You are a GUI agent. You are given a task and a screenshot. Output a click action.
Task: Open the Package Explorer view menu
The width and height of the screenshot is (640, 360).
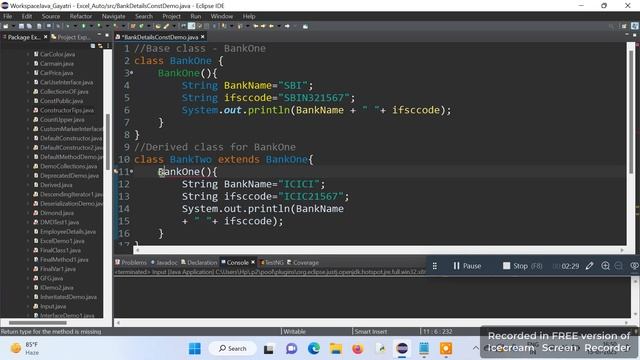click(108, 46)
